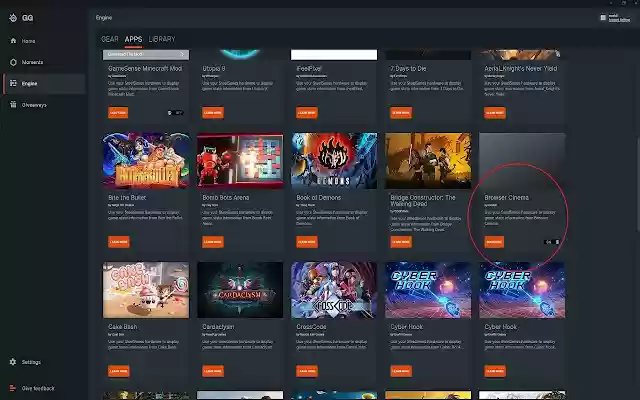This screenshot has height=400, width=640.
Task: Open Settings via the gear icon
Action: coord(13,362)
